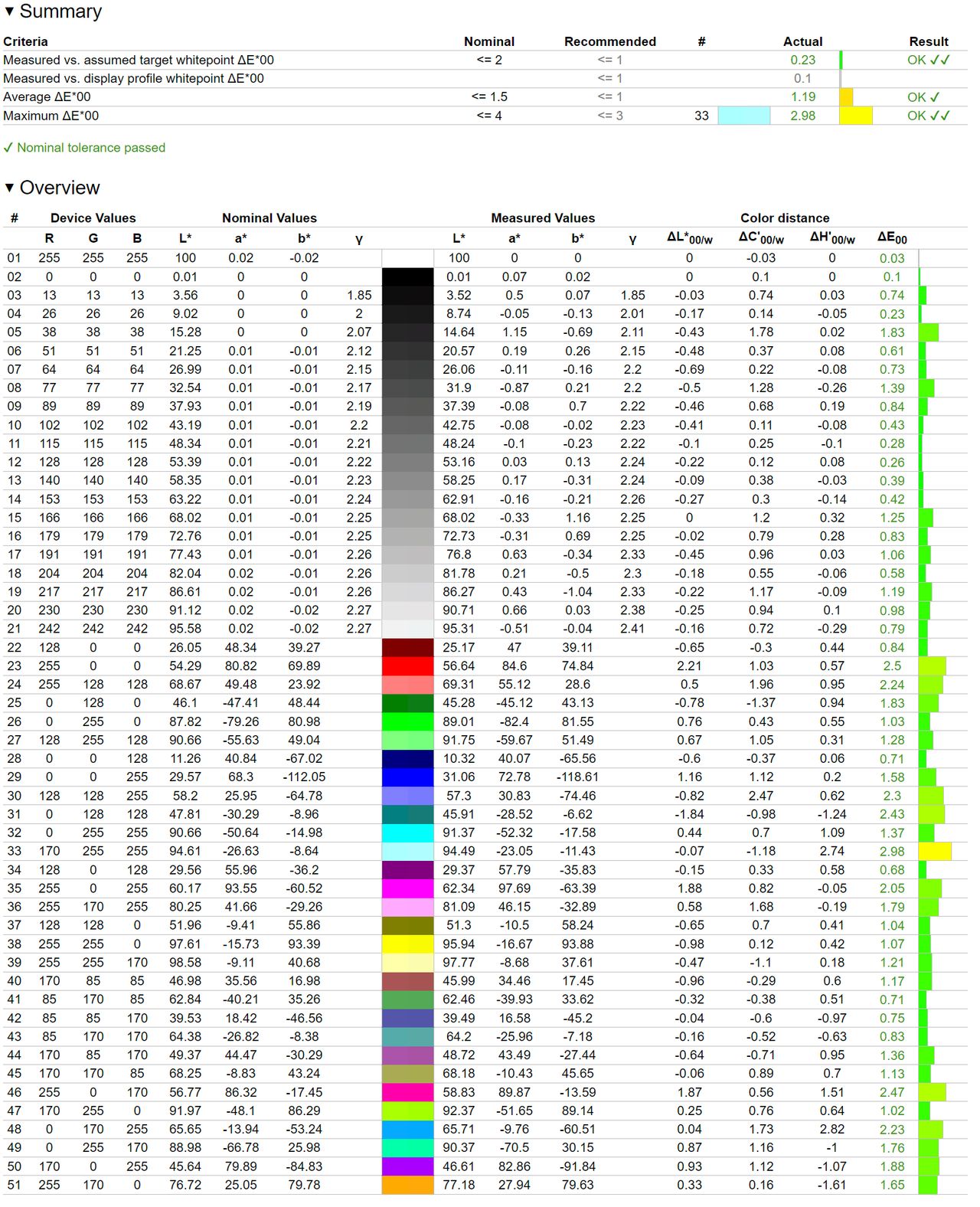The image size is (980, 1207).
Task: Click the nominal b* value -112.05
Action: tap(304, 777)
